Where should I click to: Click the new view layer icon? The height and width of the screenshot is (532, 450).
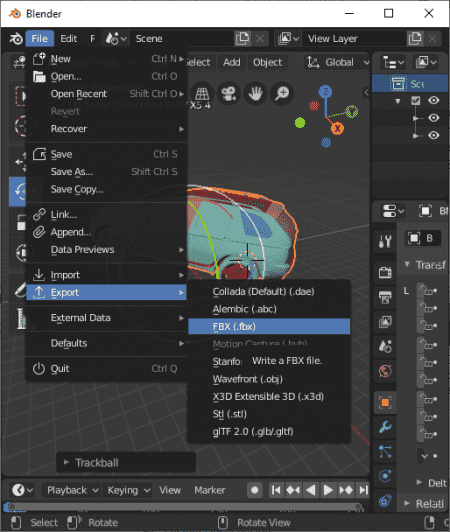tap(415, 39)
